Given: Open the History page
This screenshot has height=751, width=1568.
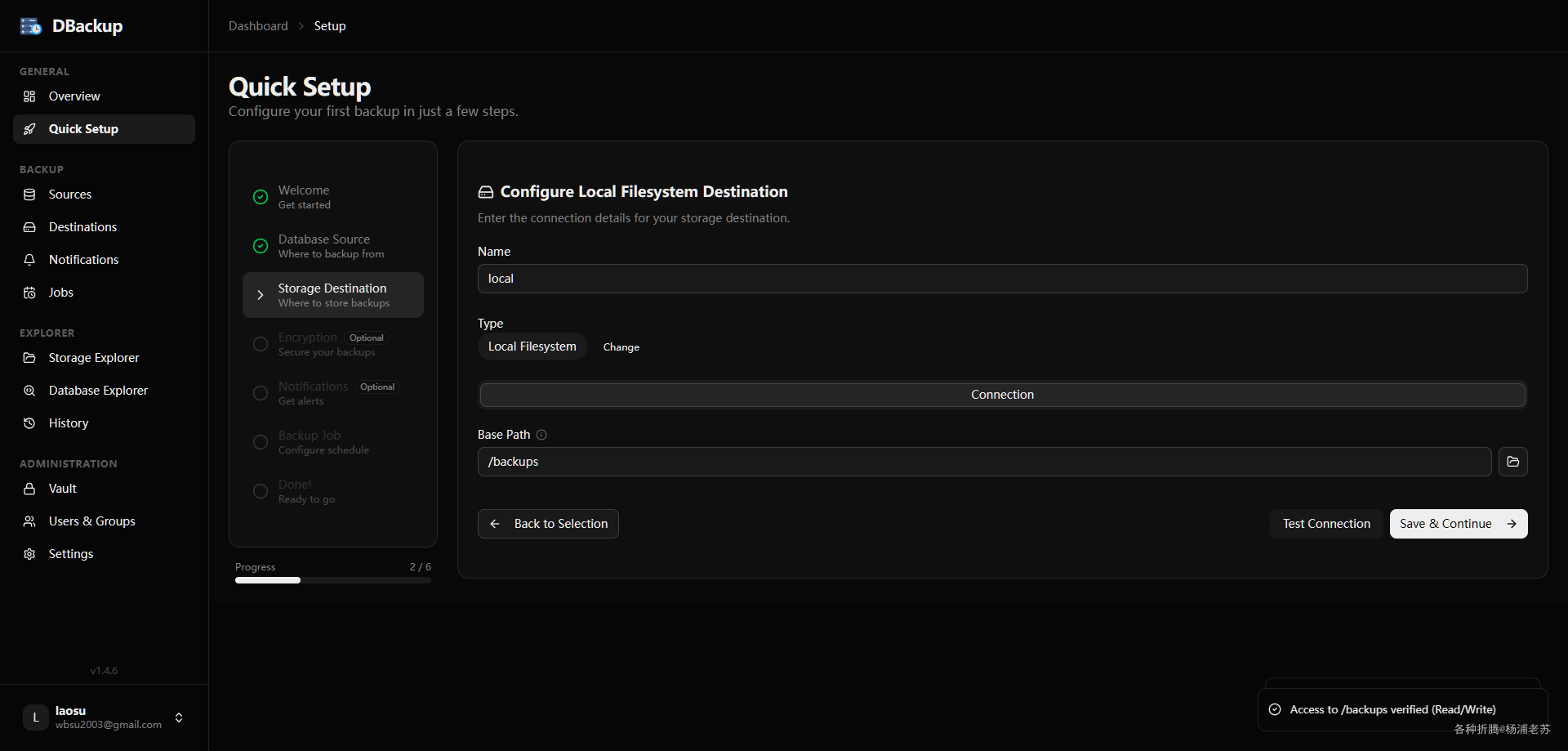Looking at the screenshot, I should pos(68,423).
